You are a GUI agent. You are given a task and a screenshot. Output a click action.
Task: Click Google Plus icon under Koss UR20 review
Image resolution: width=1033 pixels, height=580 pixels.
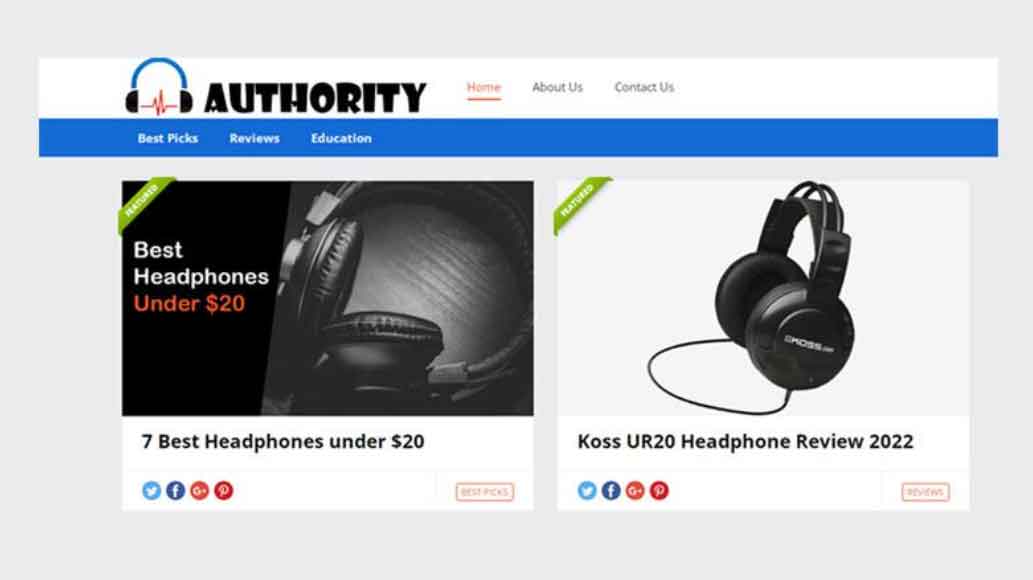pyautogui.click(x=635, y=490)
